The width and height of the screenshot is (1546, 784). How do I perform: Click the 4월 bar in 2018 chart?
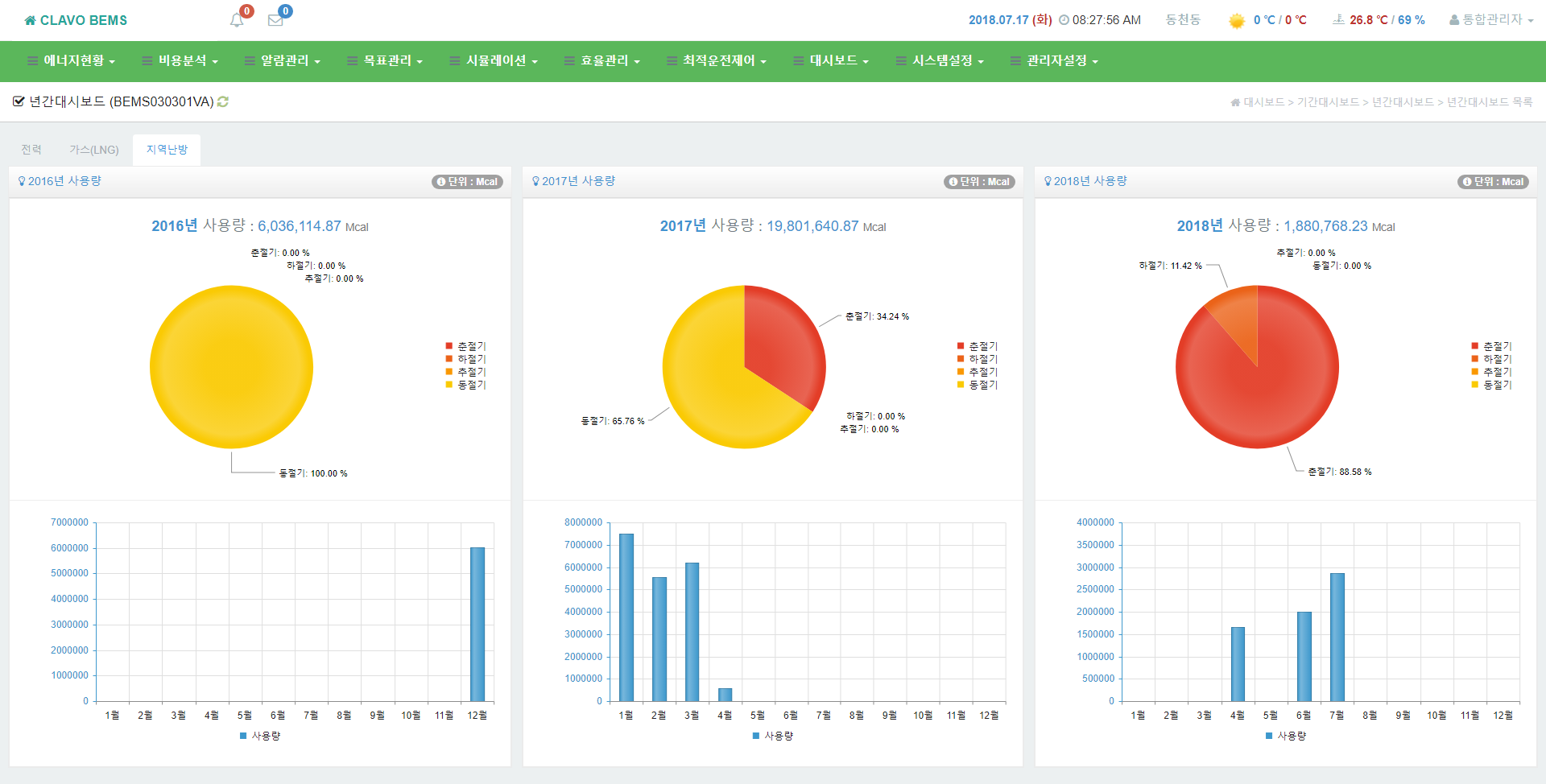pos(1238,664)
